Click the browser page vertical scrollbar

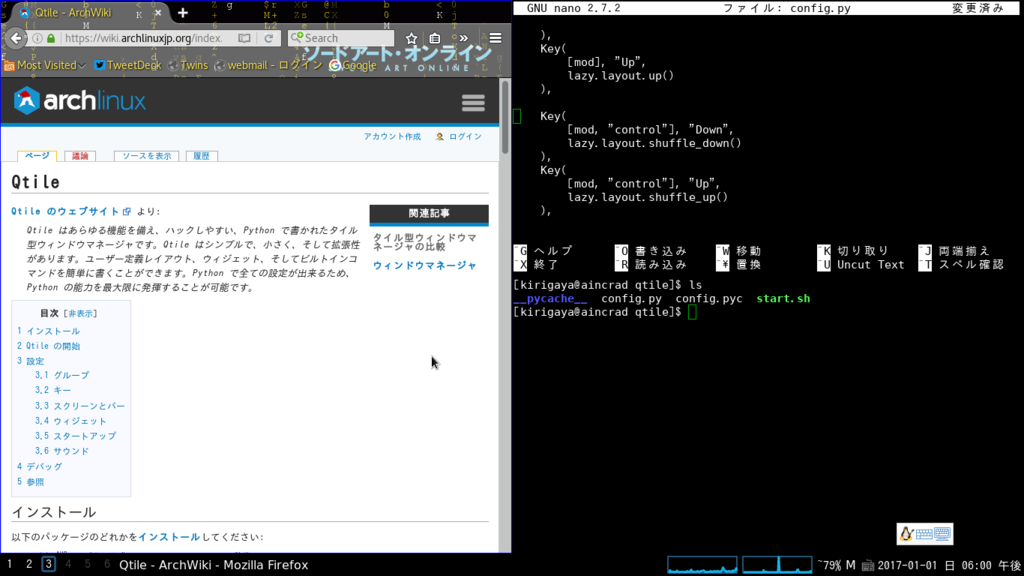coord(505,315)
